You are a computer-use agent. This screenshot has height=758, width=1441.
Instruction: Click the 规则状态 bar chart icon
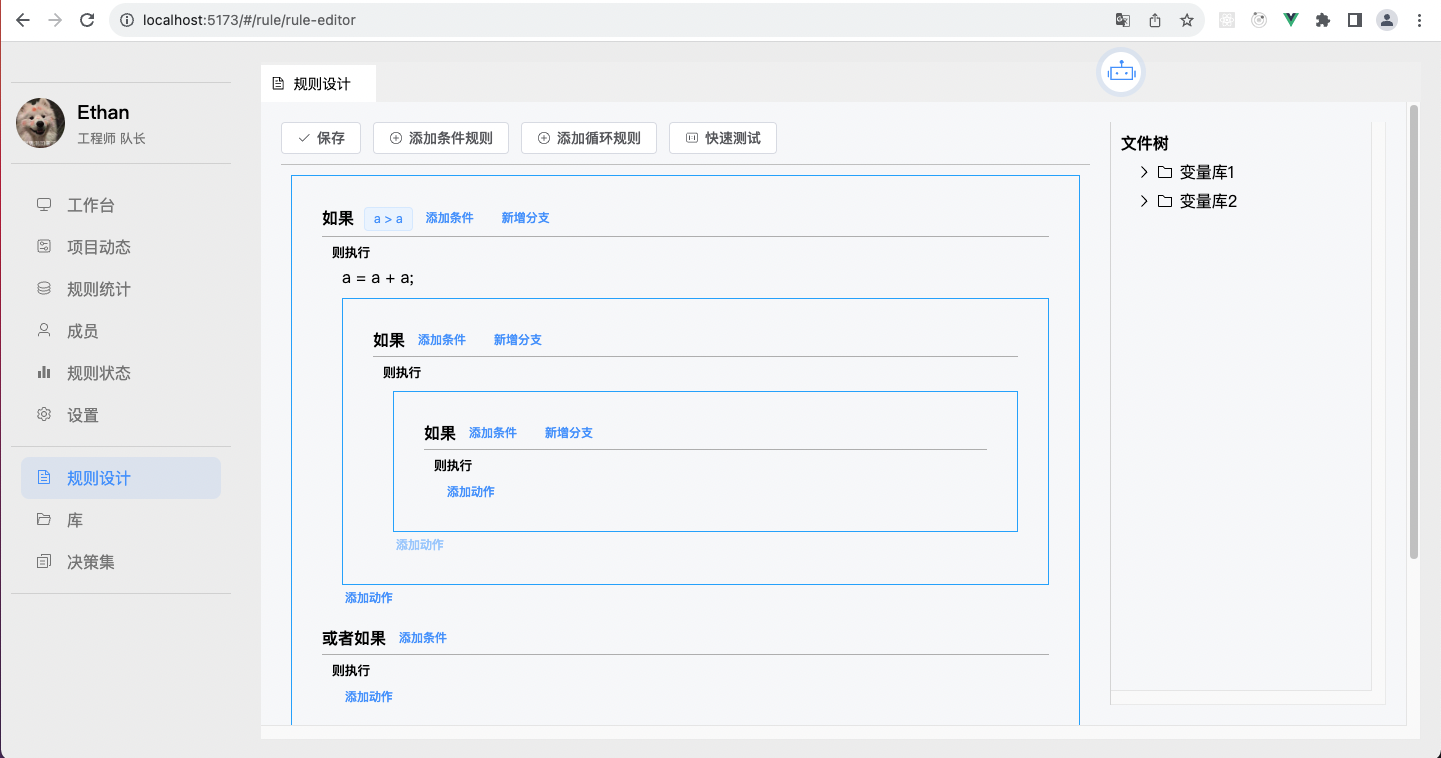[x=44, y=373]
